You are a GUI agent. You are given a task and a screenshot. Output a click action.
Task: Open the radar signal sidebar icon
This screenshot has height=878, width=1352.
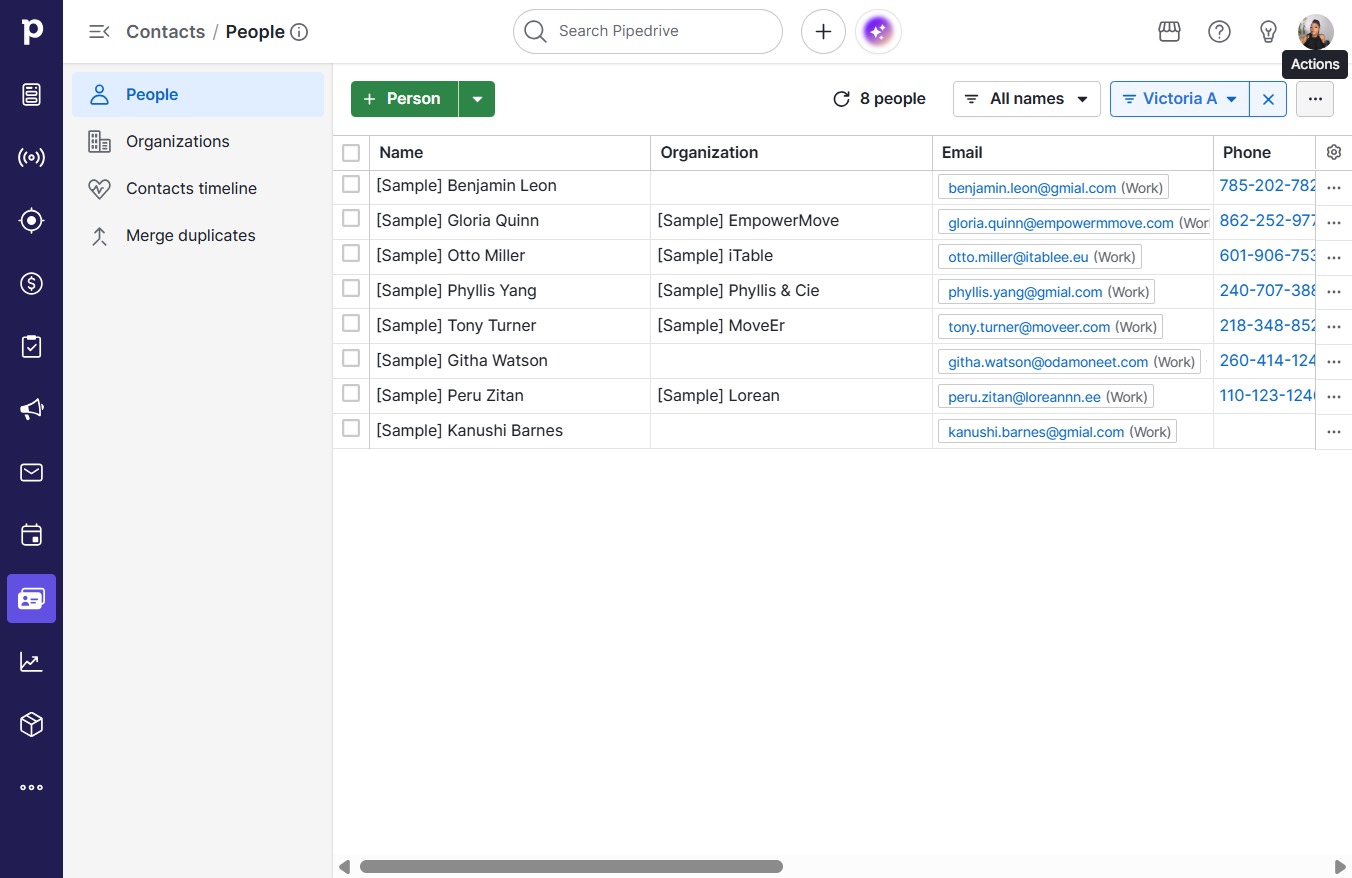coord(32,158)
